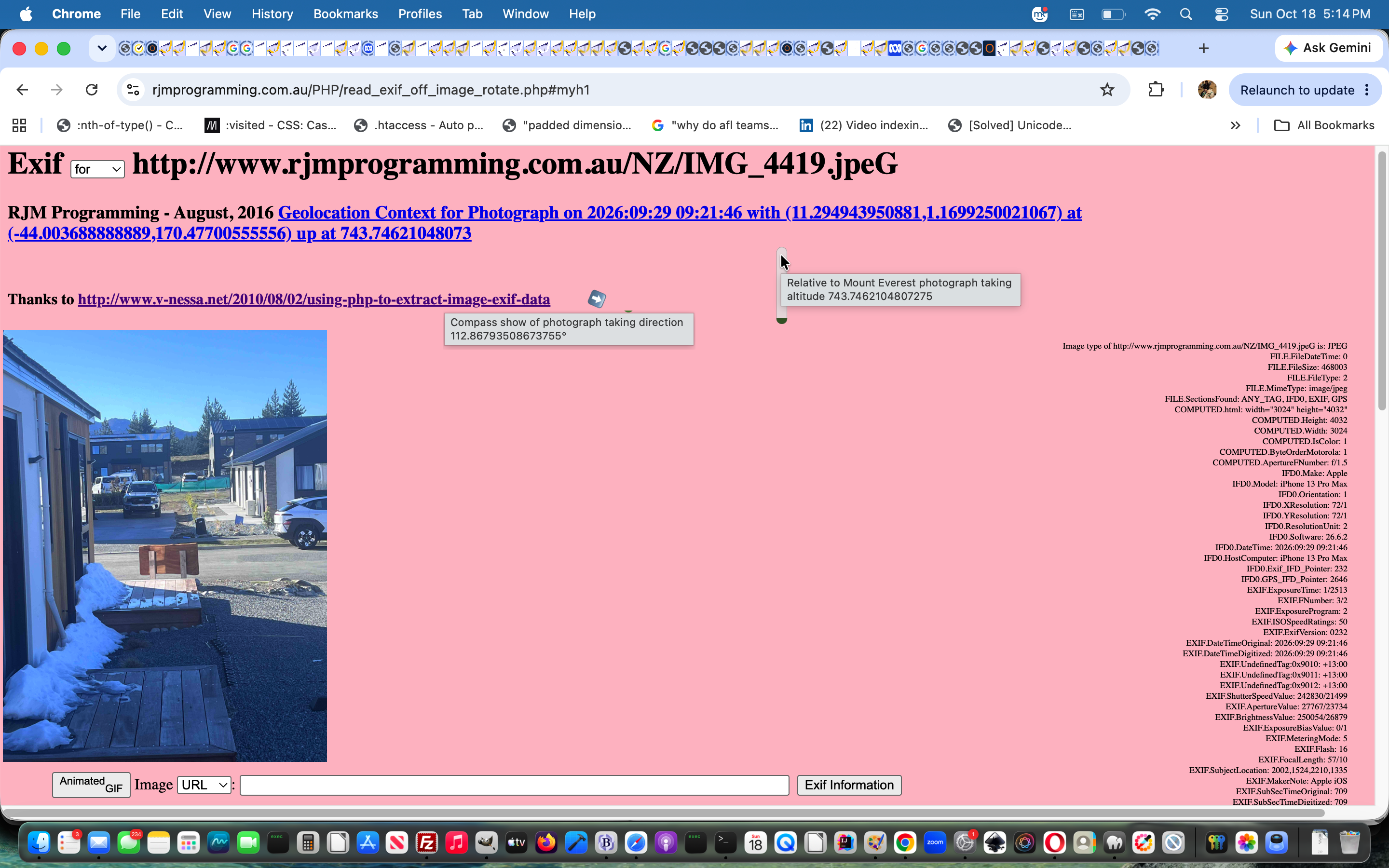Click the Mount Everest altitude meter
1389x868 pixels.
tap(782, 285)
